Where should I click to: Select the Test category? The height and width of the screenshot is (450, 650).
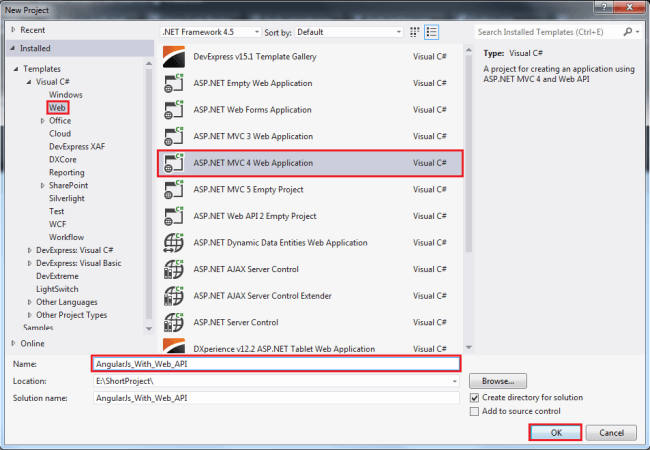[x=56, y=211]
